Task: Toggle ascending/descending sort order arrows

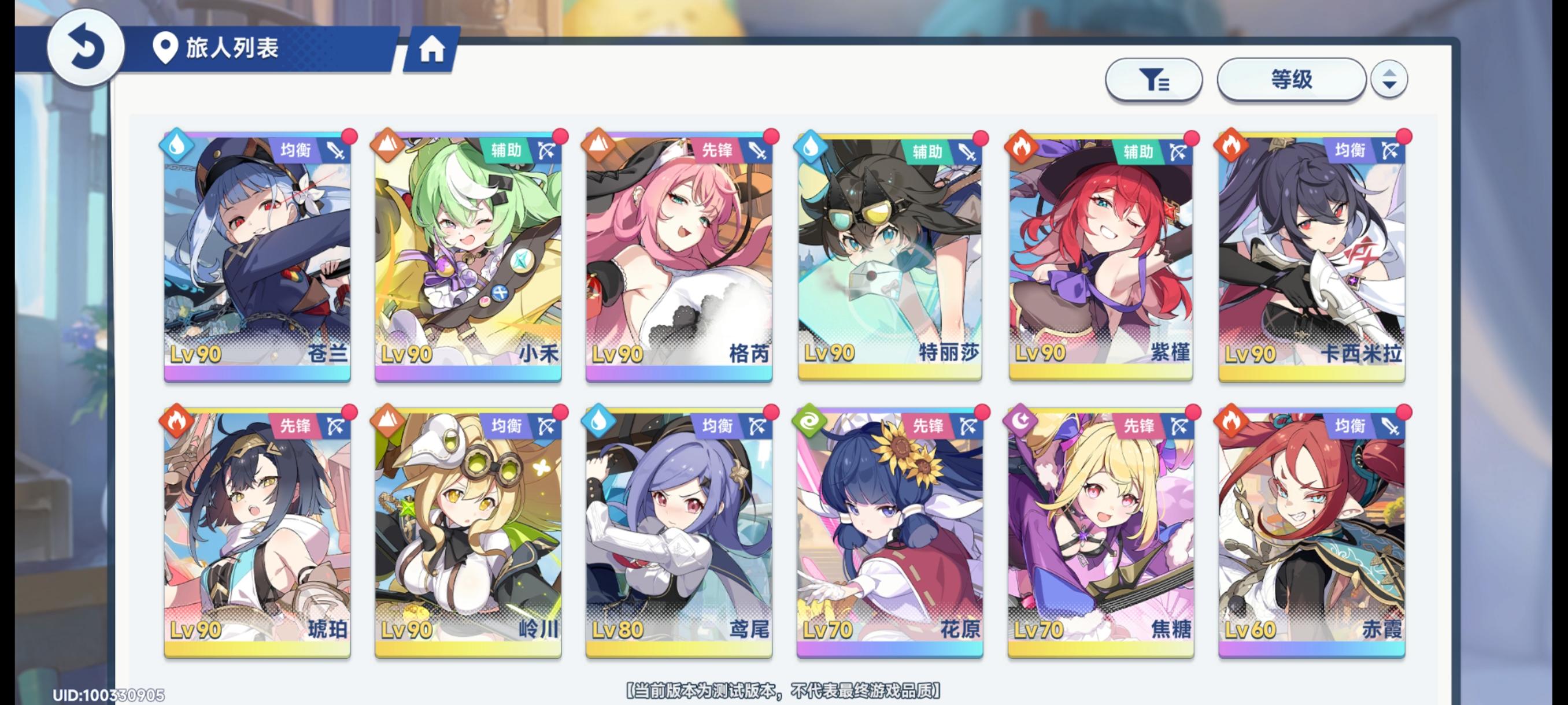Action: tap(1389, 80)
